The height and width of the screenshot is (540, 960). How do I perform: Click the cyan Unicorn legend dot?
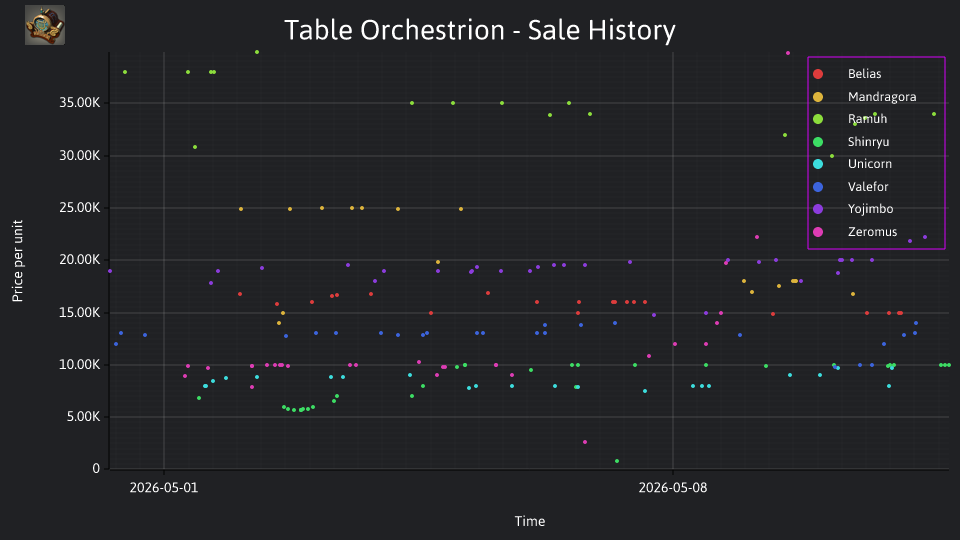point(817,164)
